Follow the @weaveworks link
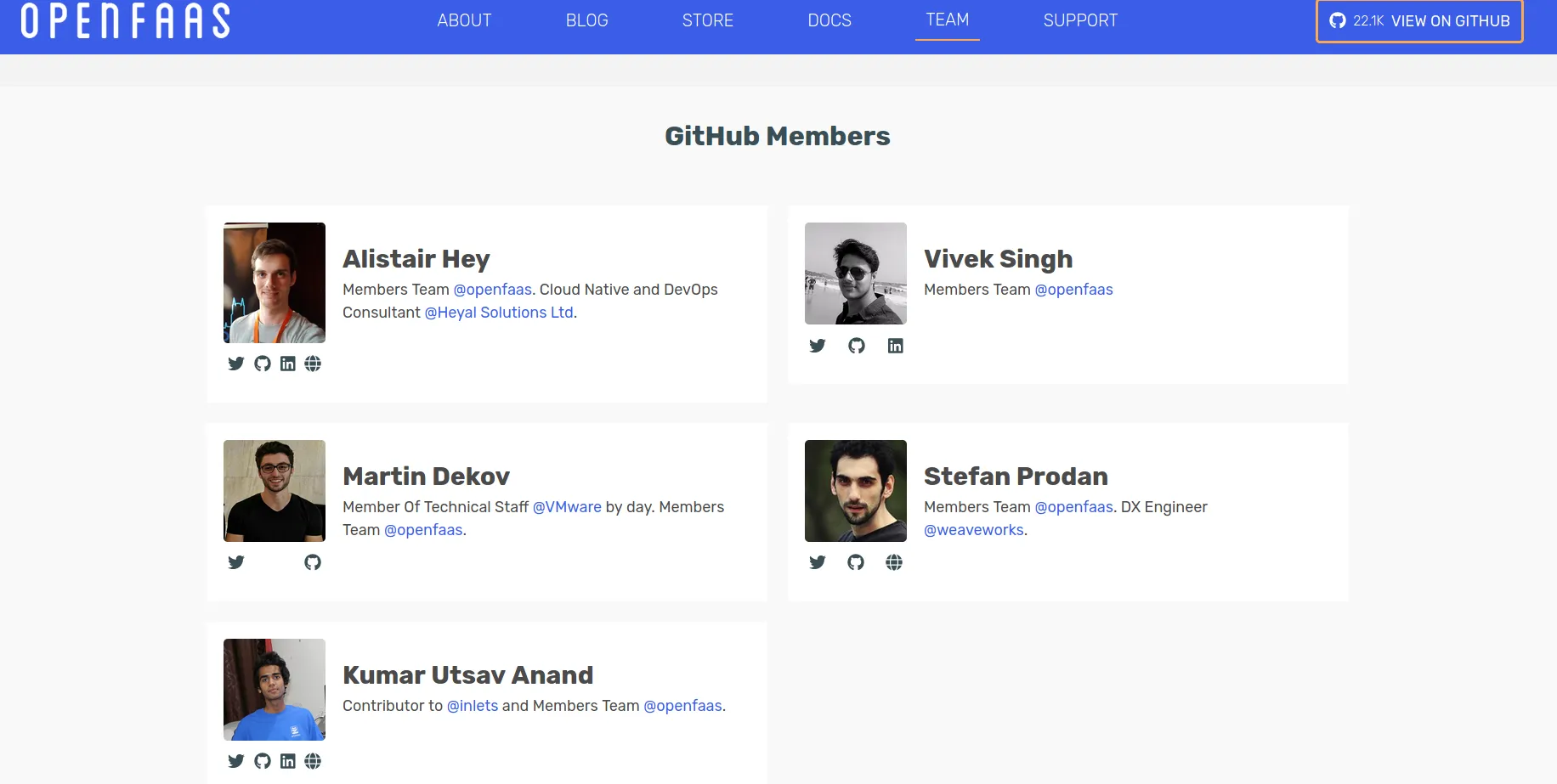Screen dimensions: 1557x784 point(974,530)
